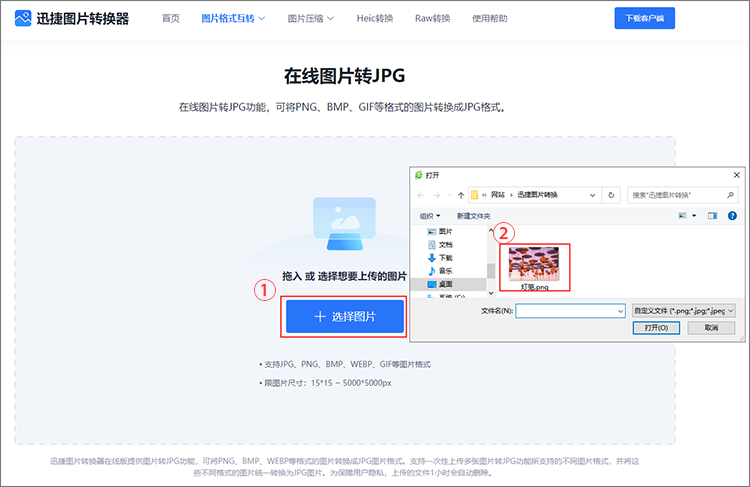Click the help question mark icon

click(732, 215)
